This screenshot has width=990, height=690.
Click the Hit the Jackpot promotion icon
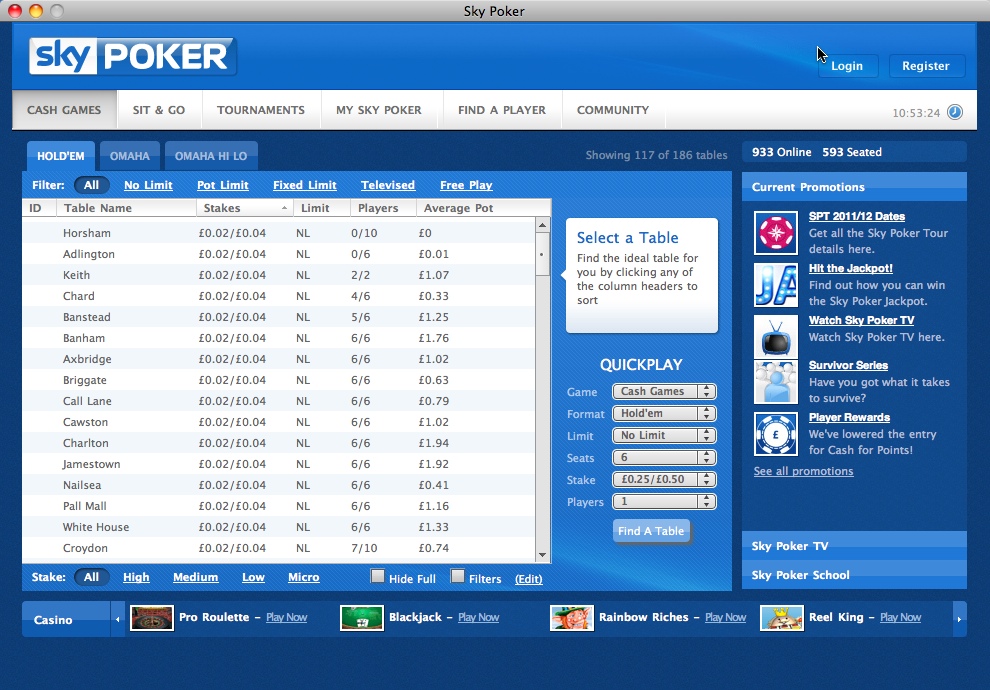coord(775,285)
